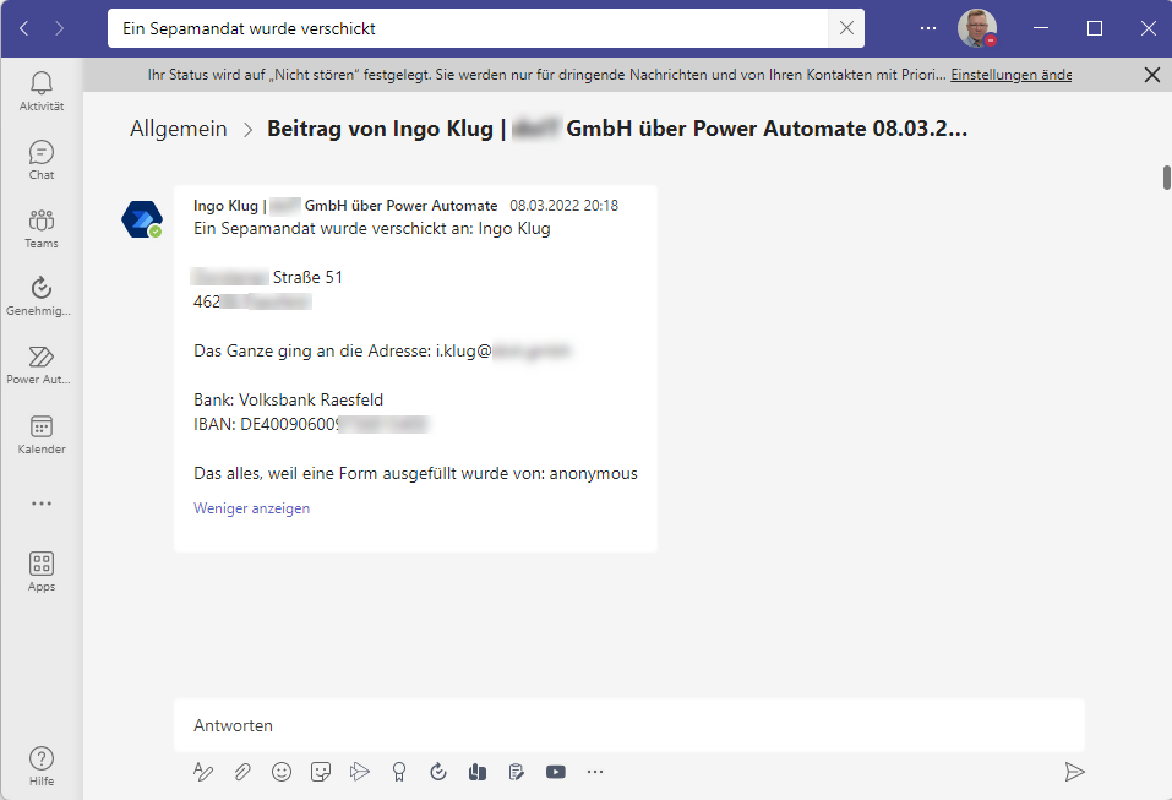Open Power Automate in sidebar

(x=41, y=364)
